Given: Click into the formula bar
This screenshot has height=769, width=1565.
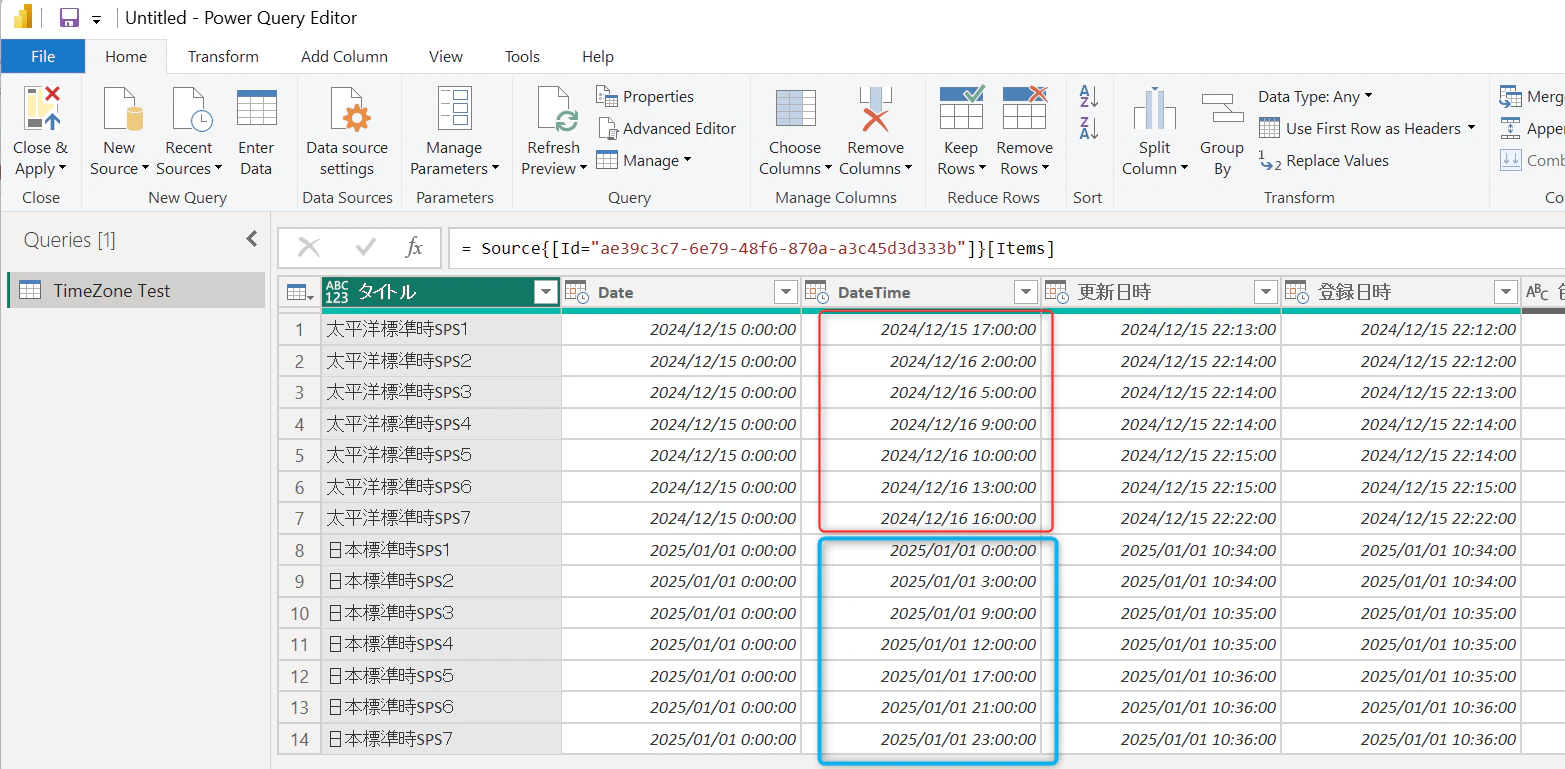Looking at the screenshot, I should coord(1006,248).
